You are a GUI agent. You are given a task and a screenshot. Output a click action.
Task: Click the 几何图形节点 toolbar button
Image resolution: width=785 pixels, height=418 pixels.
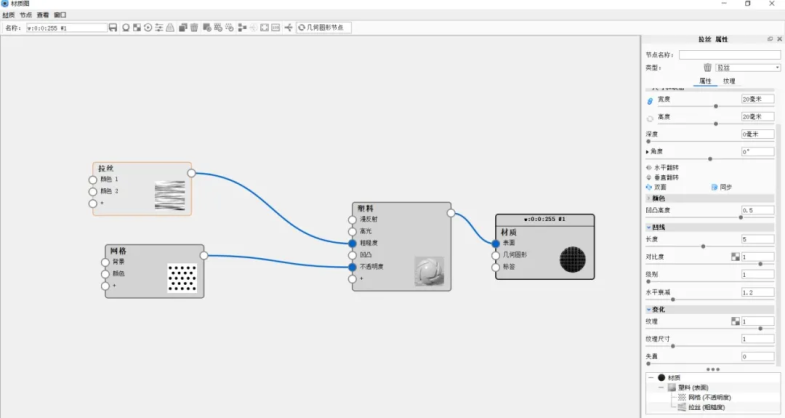pos(322,27)
